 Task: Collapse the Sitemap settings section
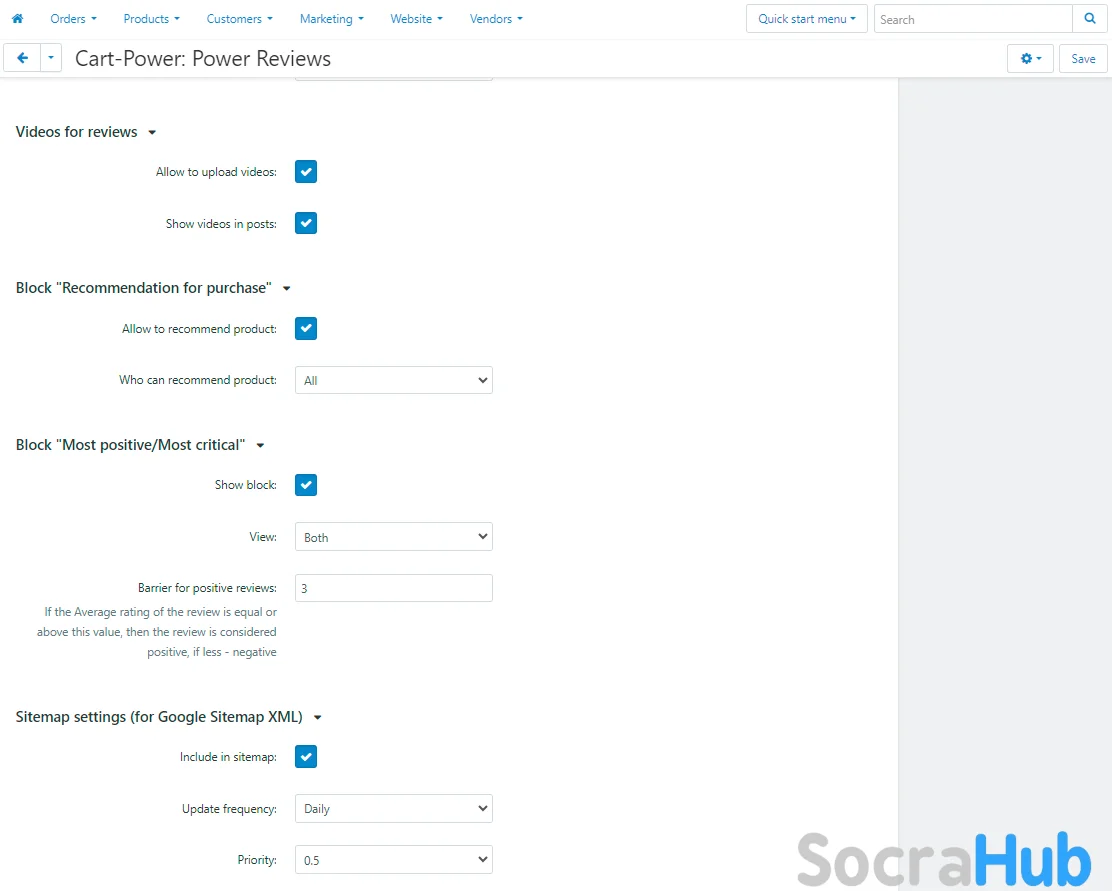[169, 717]
